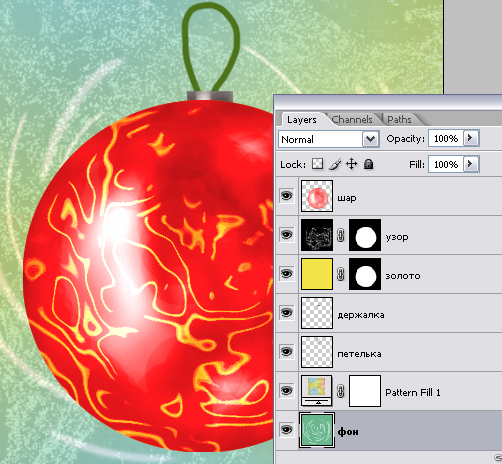Select the золото layer mask thumbnail
The height and width of the screenshot is (464, 502).
point(365,274)
